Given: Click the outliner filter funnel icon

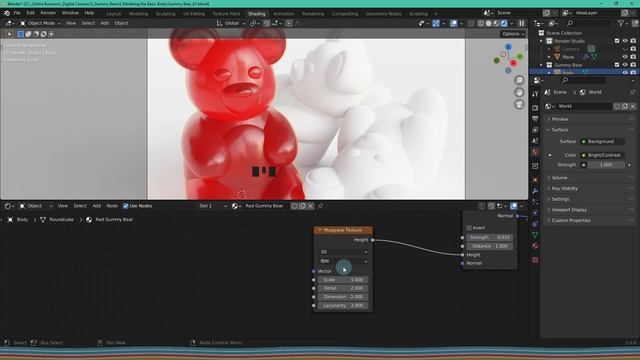Looking at the screenshot, I should (621, 24).
